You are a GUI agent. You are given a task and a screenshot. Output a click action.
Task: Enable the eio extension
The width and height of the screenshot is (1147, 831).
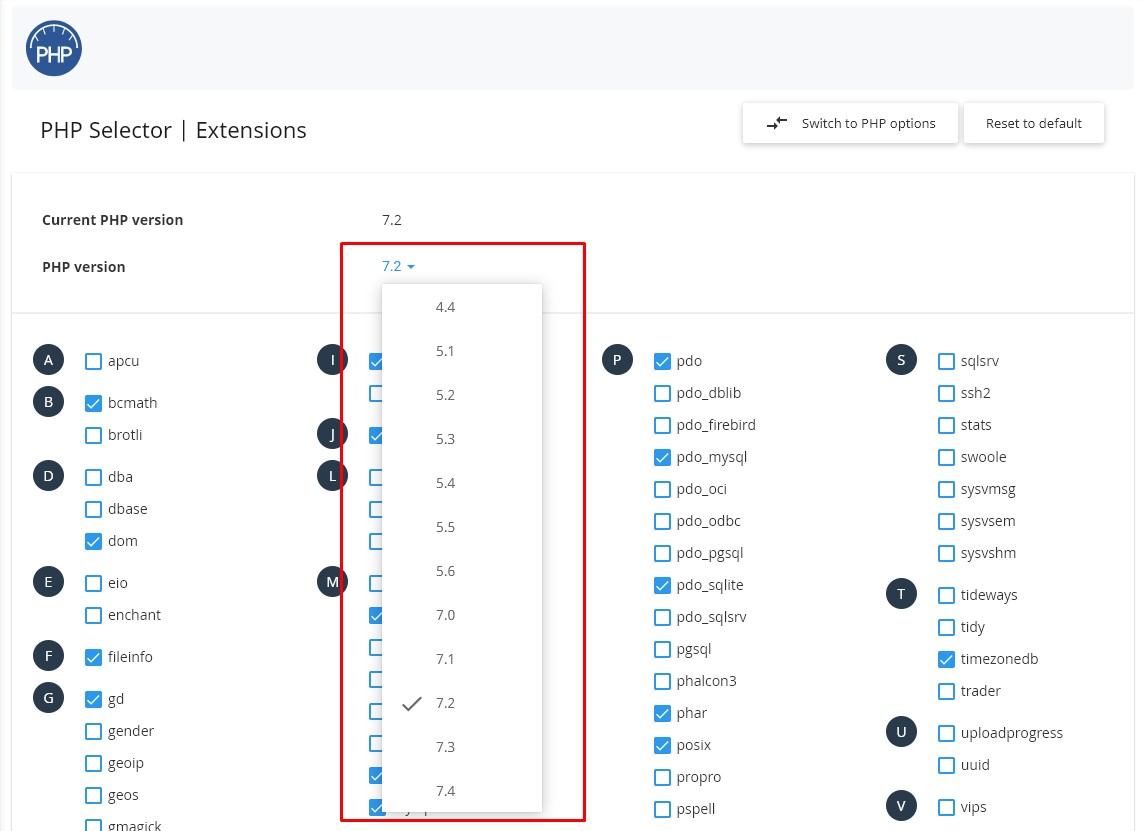[93, 583]
